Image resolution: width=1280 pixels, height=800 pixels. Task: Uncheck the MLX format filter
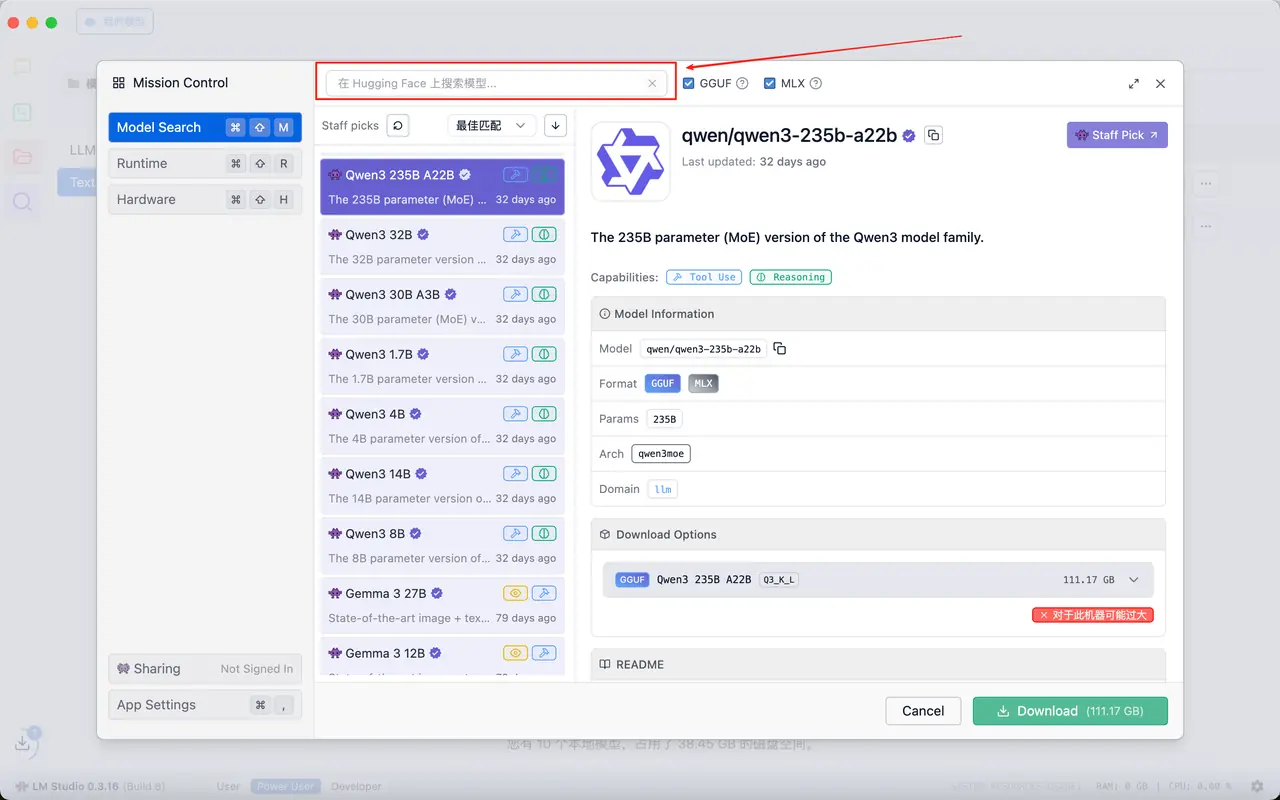(769, 83)
